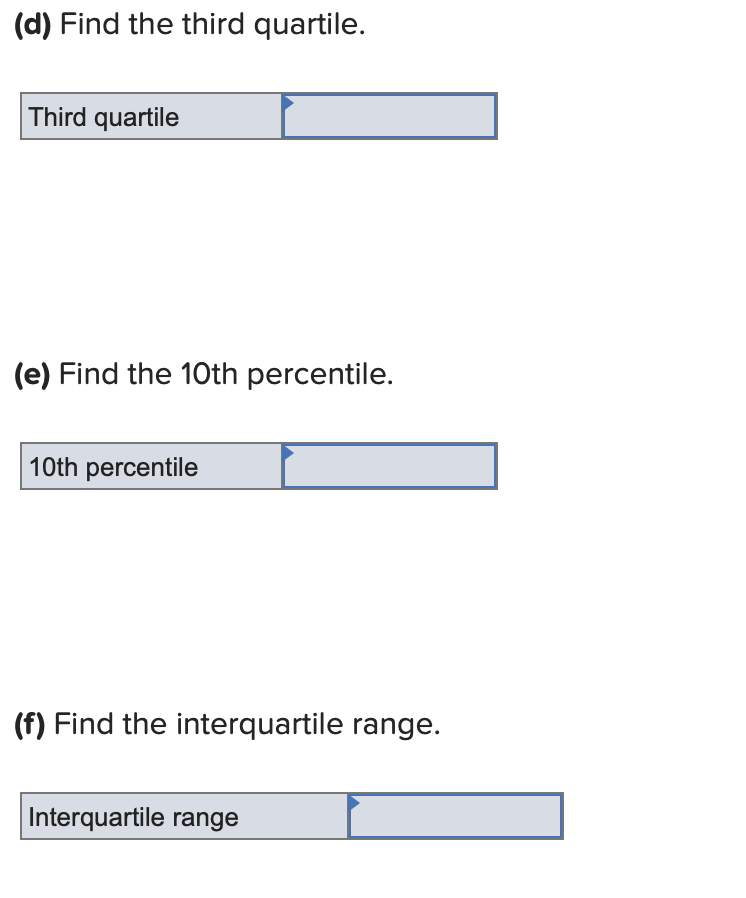Select the Third quartile label cell
746x898 pixels.
pos(150,117)
